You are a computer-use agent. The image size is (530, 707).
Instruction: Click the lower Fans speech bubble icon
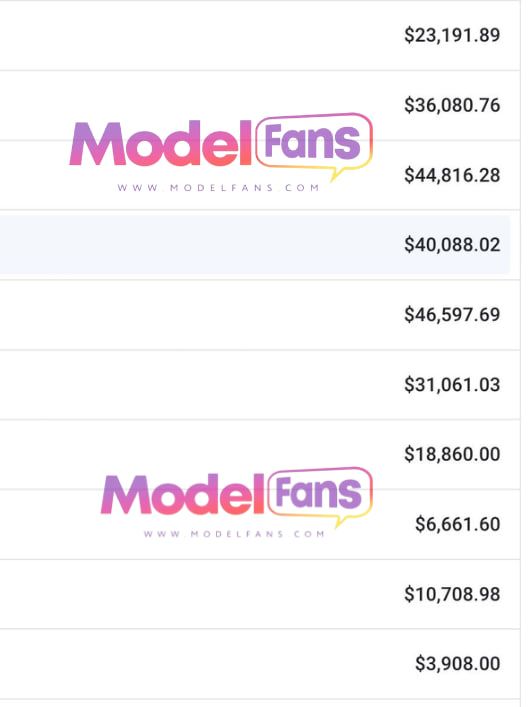click(321, 497)
